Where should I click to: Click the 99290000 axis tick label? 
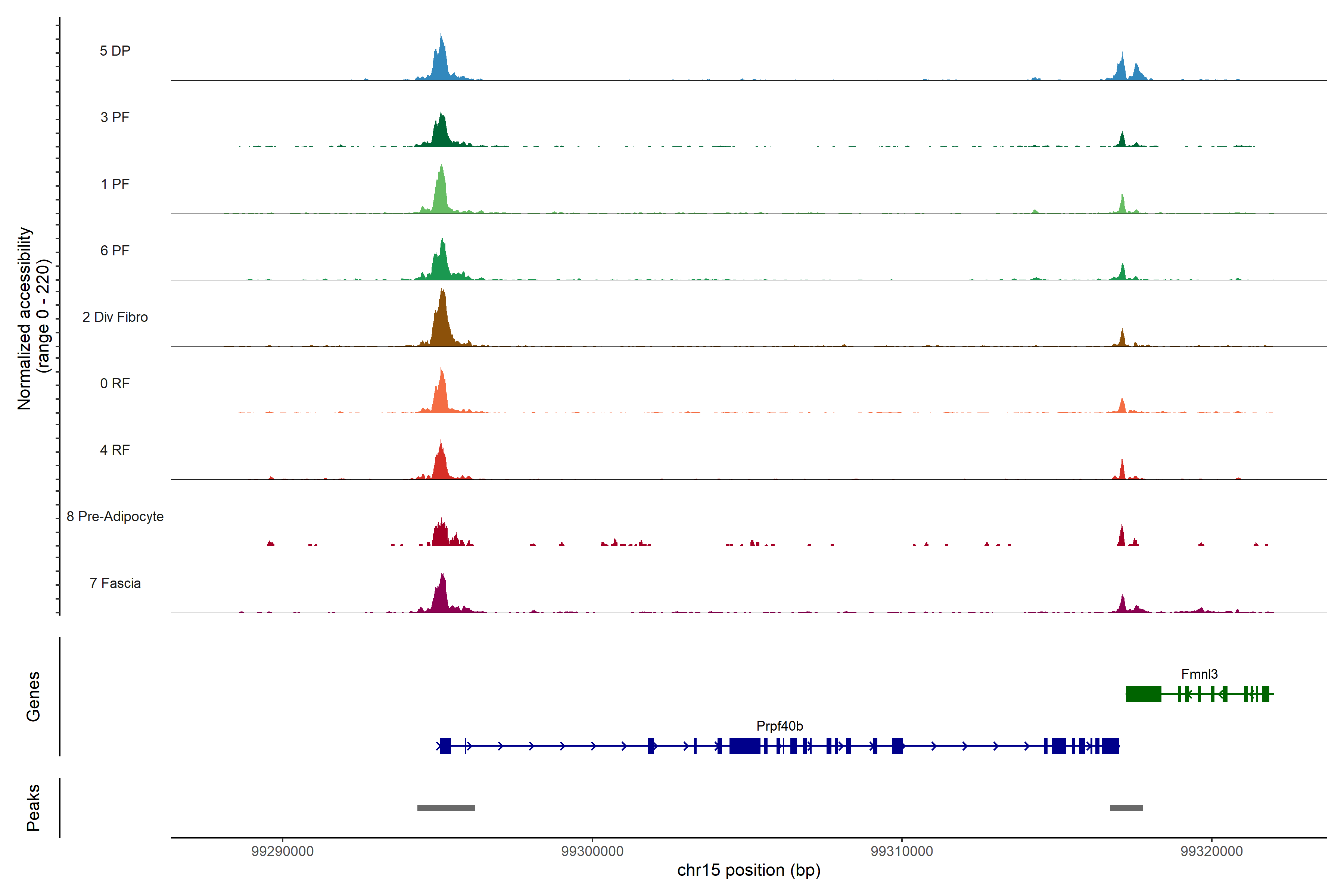click(282, 851)
